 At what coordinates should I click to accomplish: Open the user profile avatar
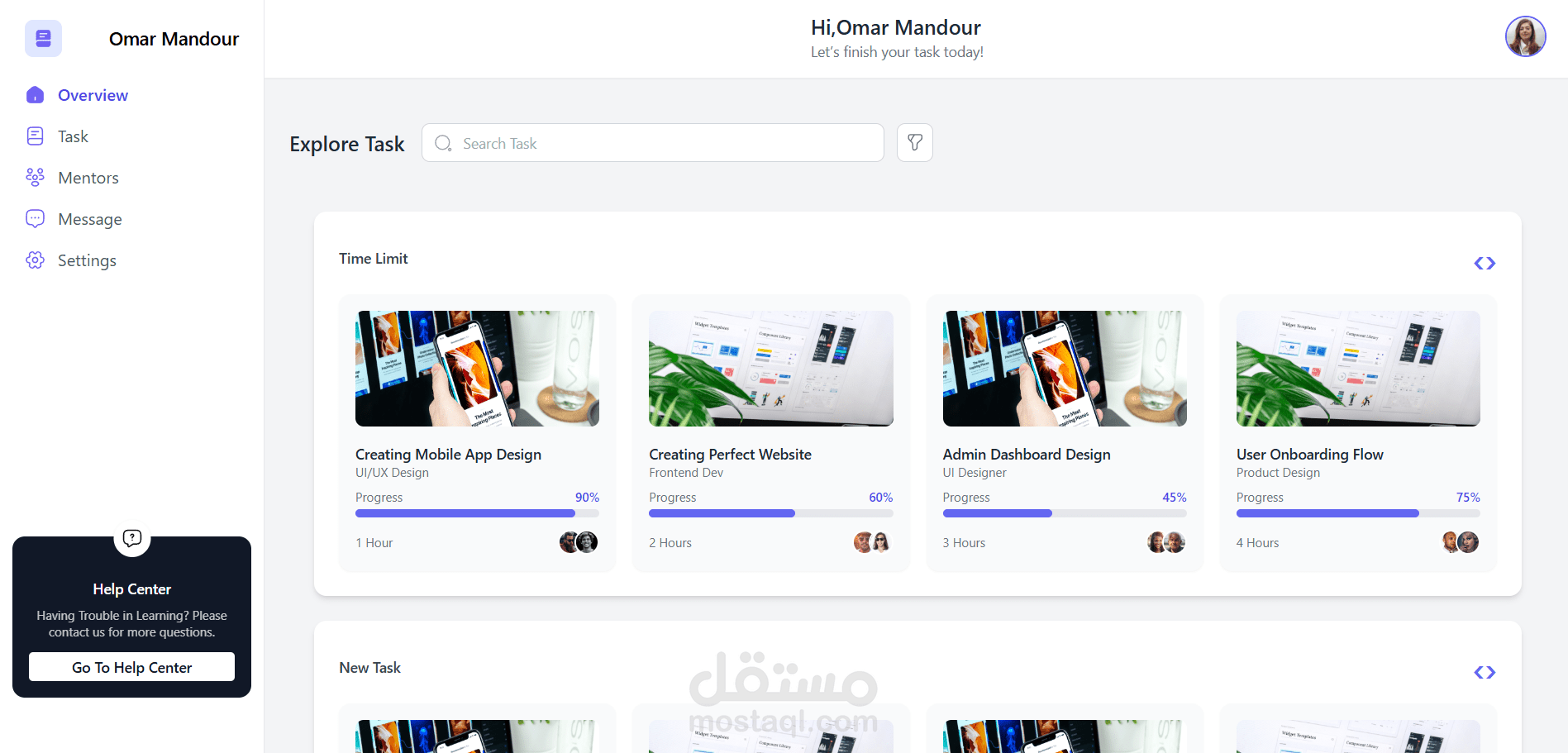pyautogui.click(x=1525, y=36)
